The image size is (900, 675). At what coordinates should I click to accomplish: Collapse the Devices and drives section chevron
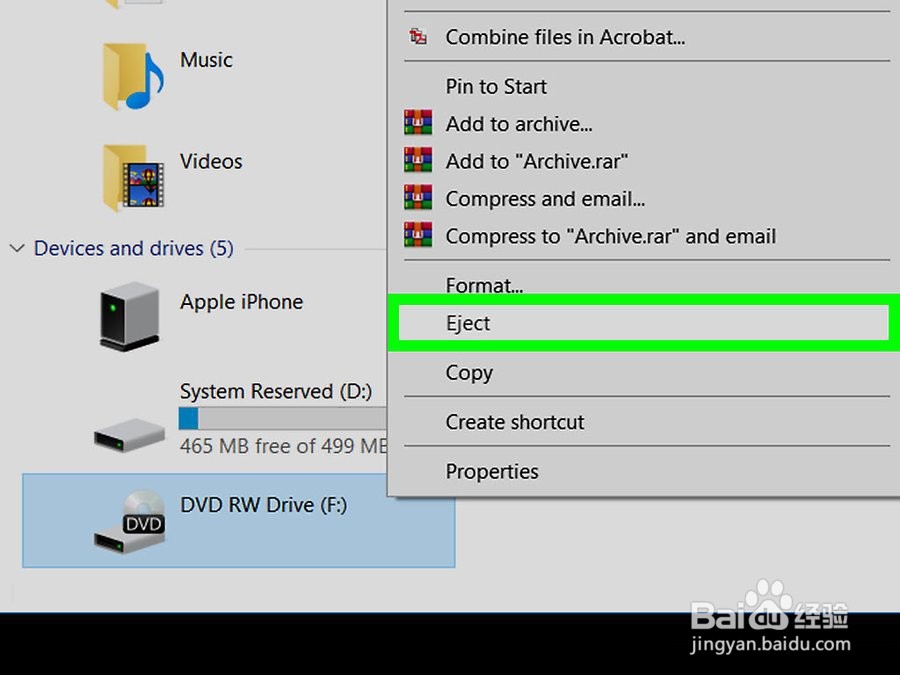[x=17, y=248]
